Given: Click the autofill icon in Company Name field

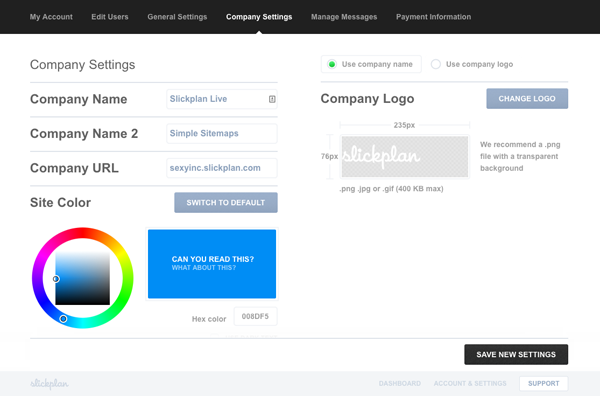Looking at the screenshot, I should [272, 99].
